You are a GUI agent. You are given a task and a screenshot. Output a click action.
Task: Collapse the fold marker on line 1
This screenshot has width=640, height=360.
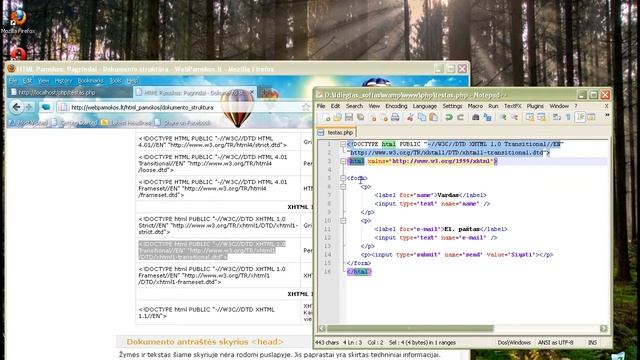coord(343,144)
